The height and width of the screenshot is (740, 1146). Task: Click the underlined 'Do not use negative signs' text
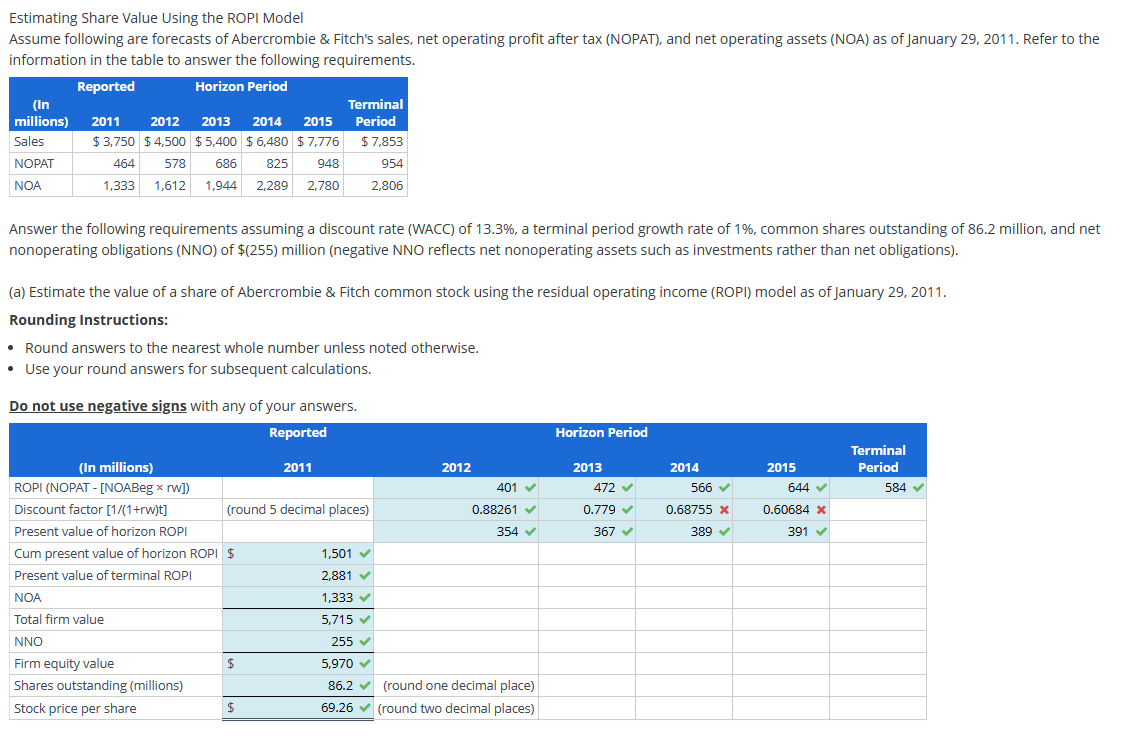(x=95, y=405)
